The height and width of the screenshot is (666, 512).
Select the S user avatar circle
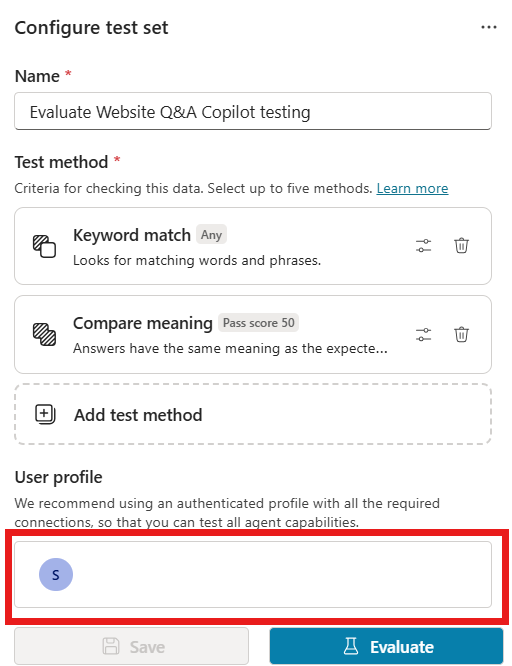pyautogui.click(x=56, y=574)
